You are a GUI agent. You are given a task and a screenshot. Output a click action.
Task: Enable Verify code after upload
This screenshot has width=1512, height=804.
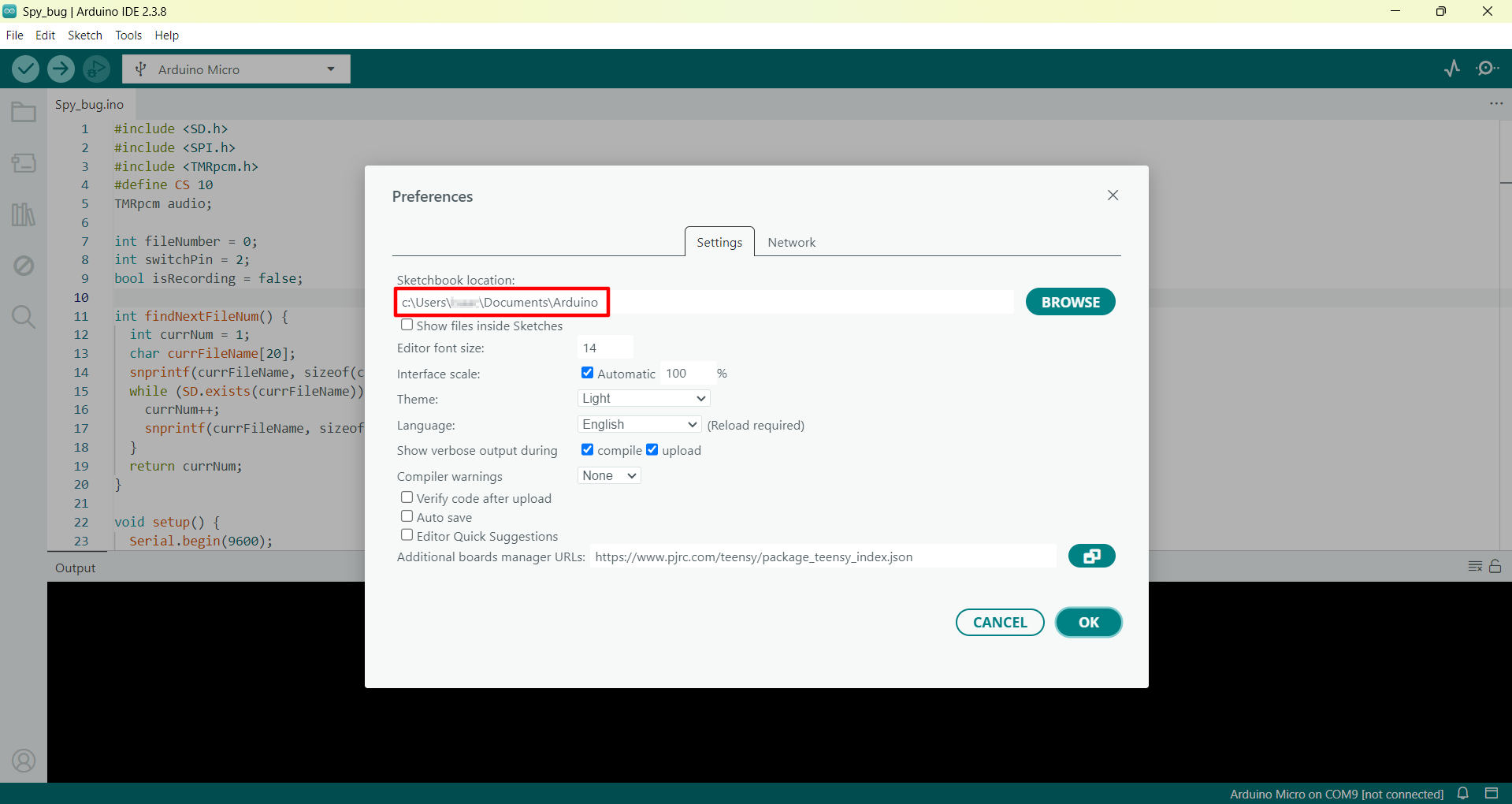click(407, 497)
